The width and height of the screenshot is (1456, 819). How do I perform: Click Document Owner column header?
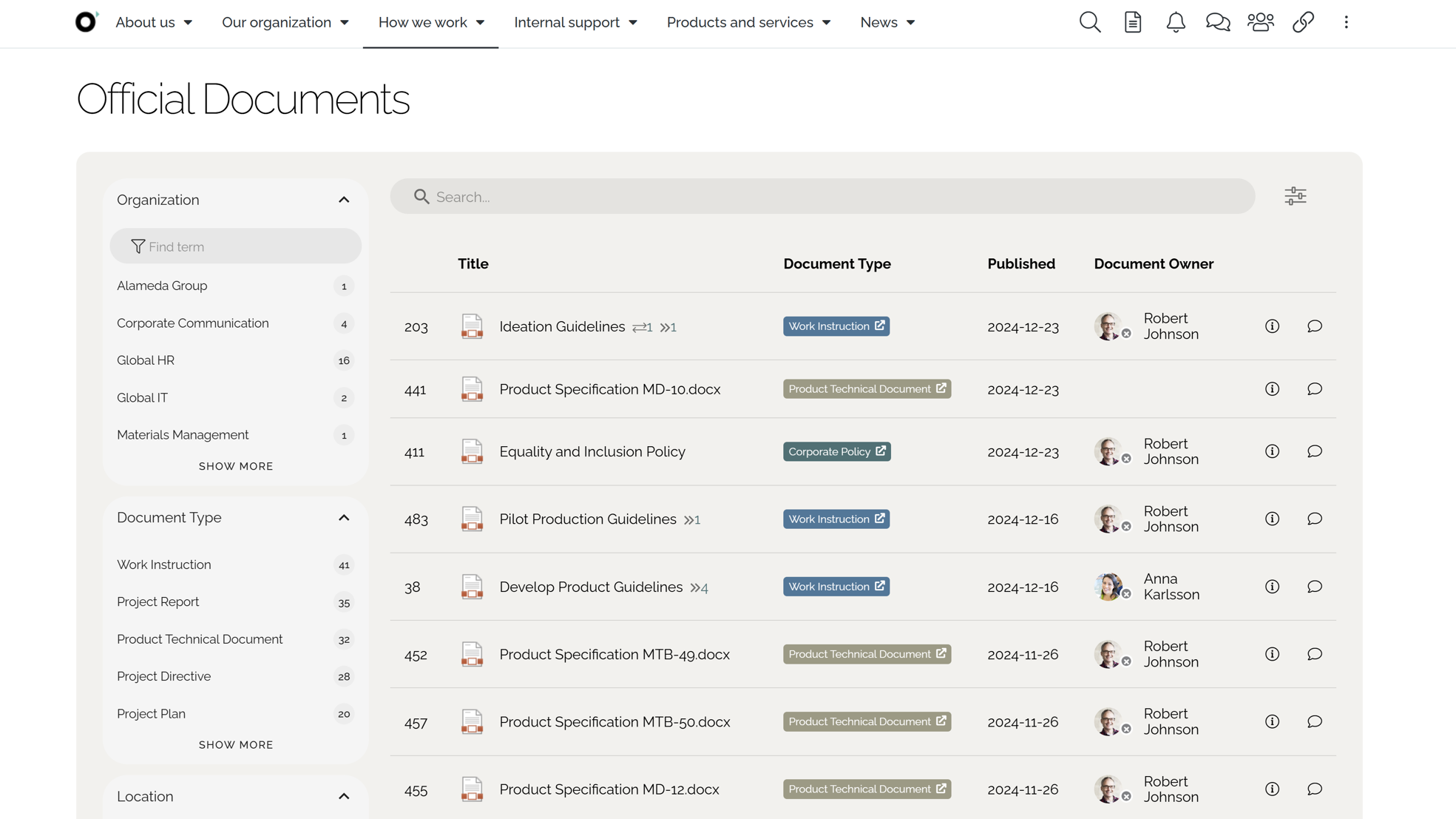tap(1154, 264)
